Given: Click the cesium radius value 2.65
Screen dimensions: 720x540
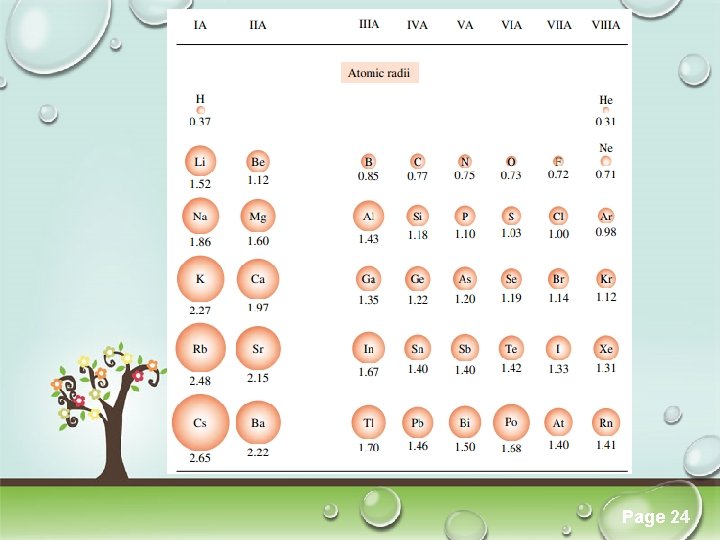Looking at the screenshot, I should (x=200, y=458).
